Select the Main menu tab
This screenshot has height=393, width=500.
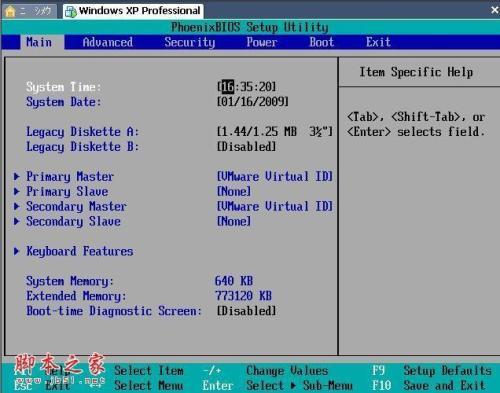click(x=39, y=42)
